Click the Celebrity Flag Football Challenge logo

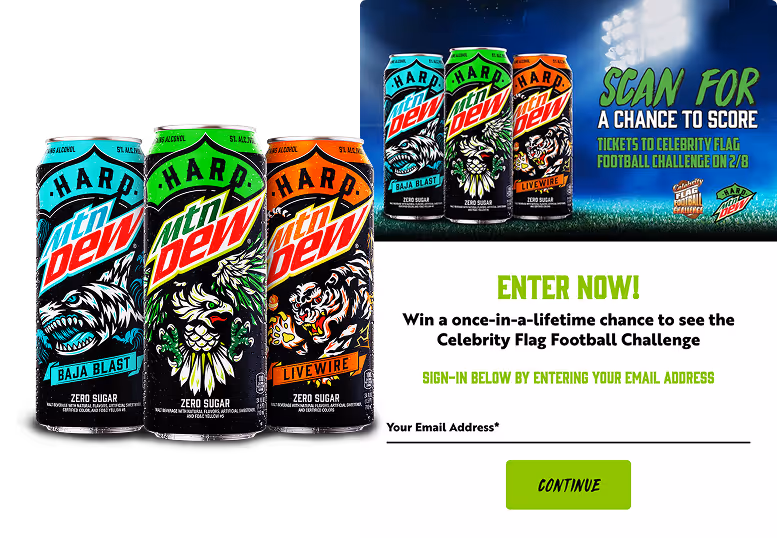coord(688,199)
